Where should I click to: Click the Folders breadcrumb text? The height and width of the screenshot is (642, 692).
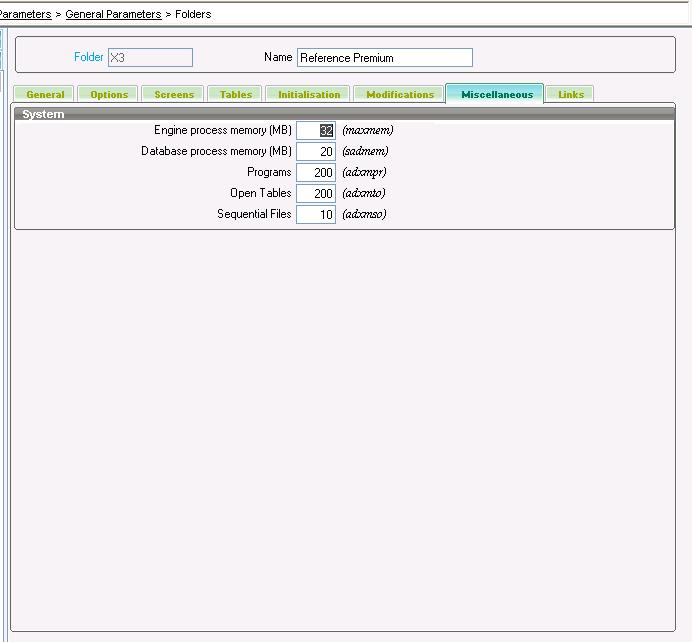(x=193, y=14)
